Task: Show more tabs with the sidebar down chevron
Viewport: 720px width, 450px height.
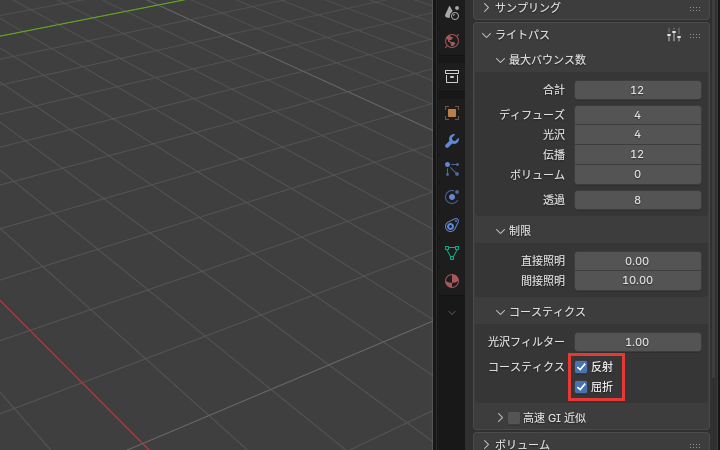Action: point(452,313)
